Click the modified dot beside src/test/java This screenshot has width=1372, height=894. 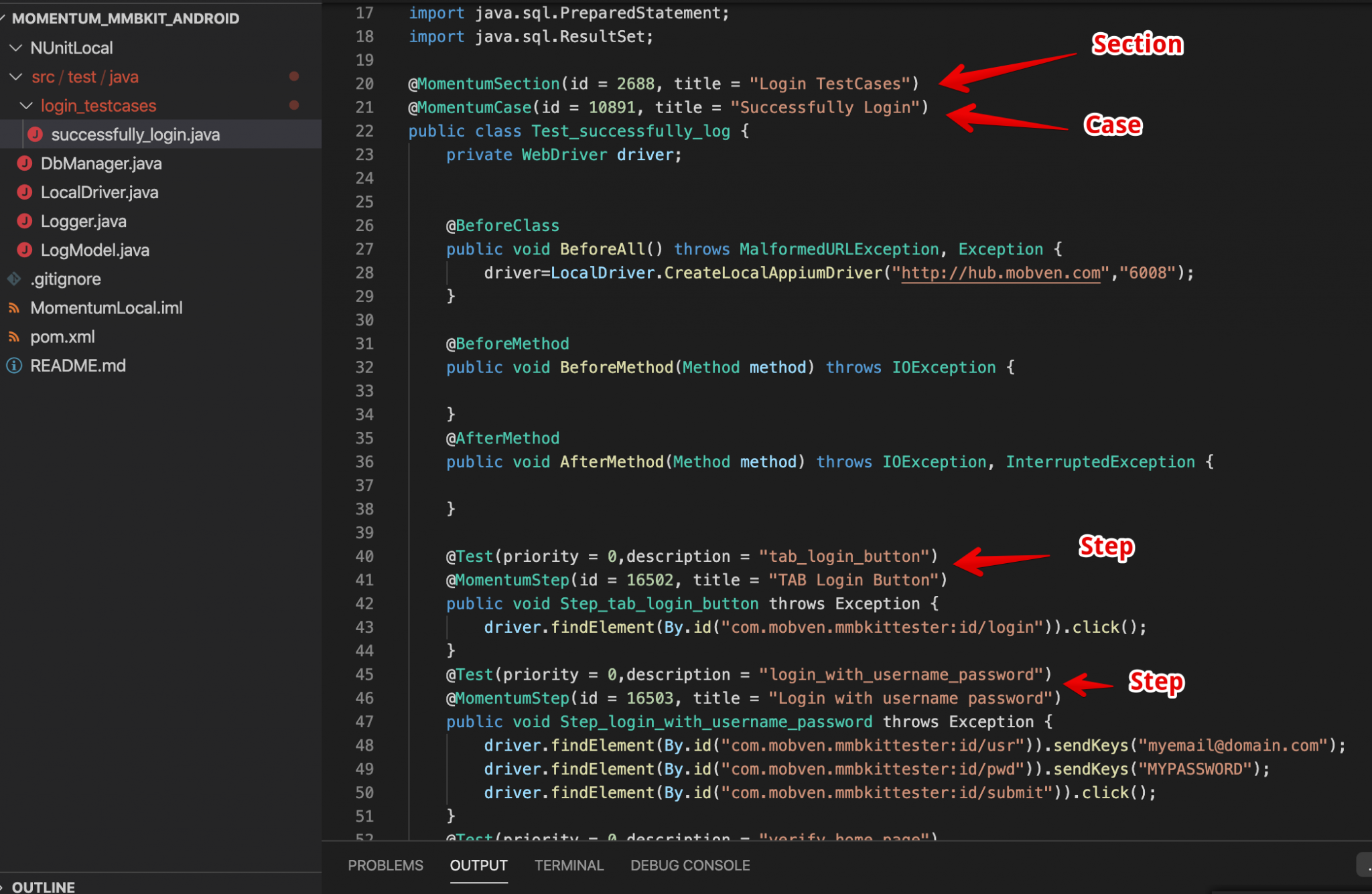[294, 76]
